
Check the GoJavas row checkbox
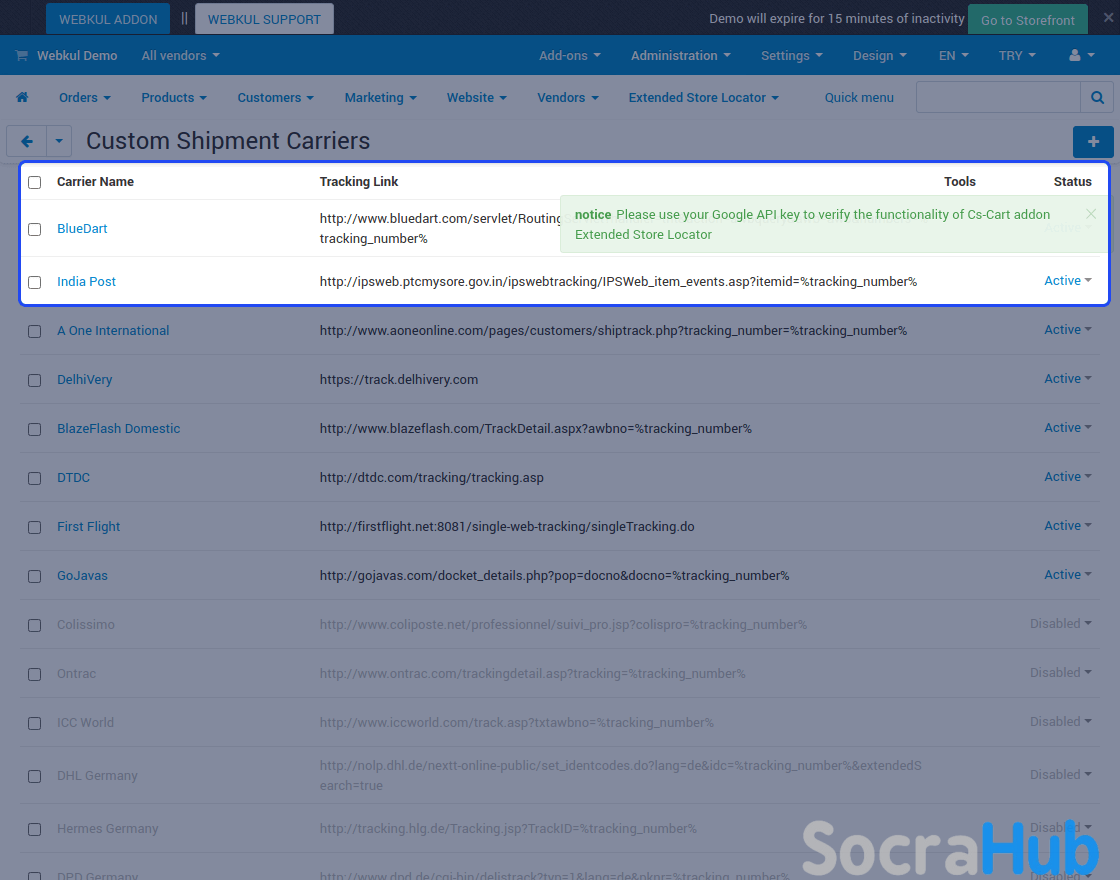click(x=34, y=576)
